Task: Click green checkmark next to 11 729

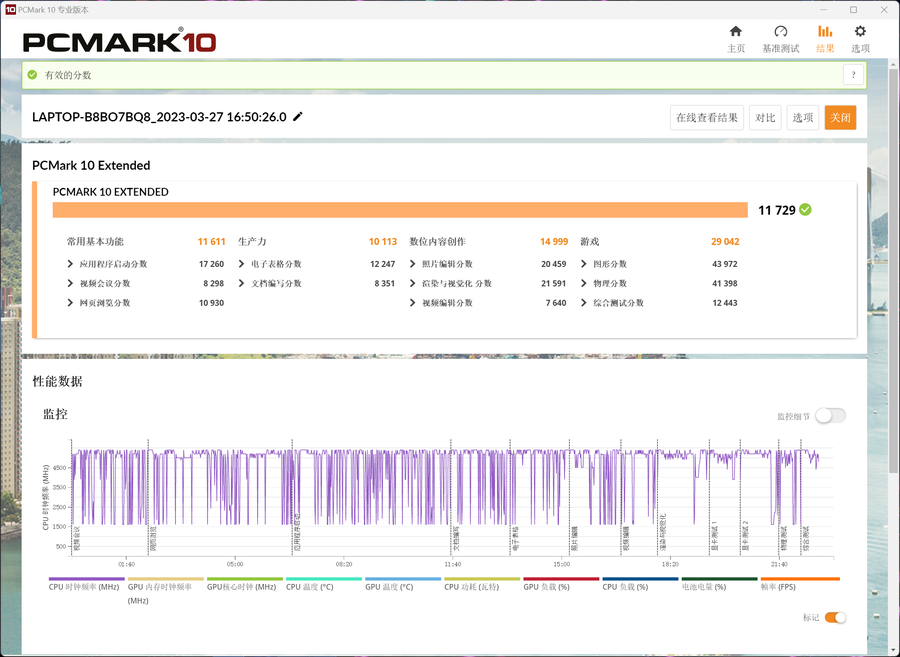Action: click(x=805, y=209)
